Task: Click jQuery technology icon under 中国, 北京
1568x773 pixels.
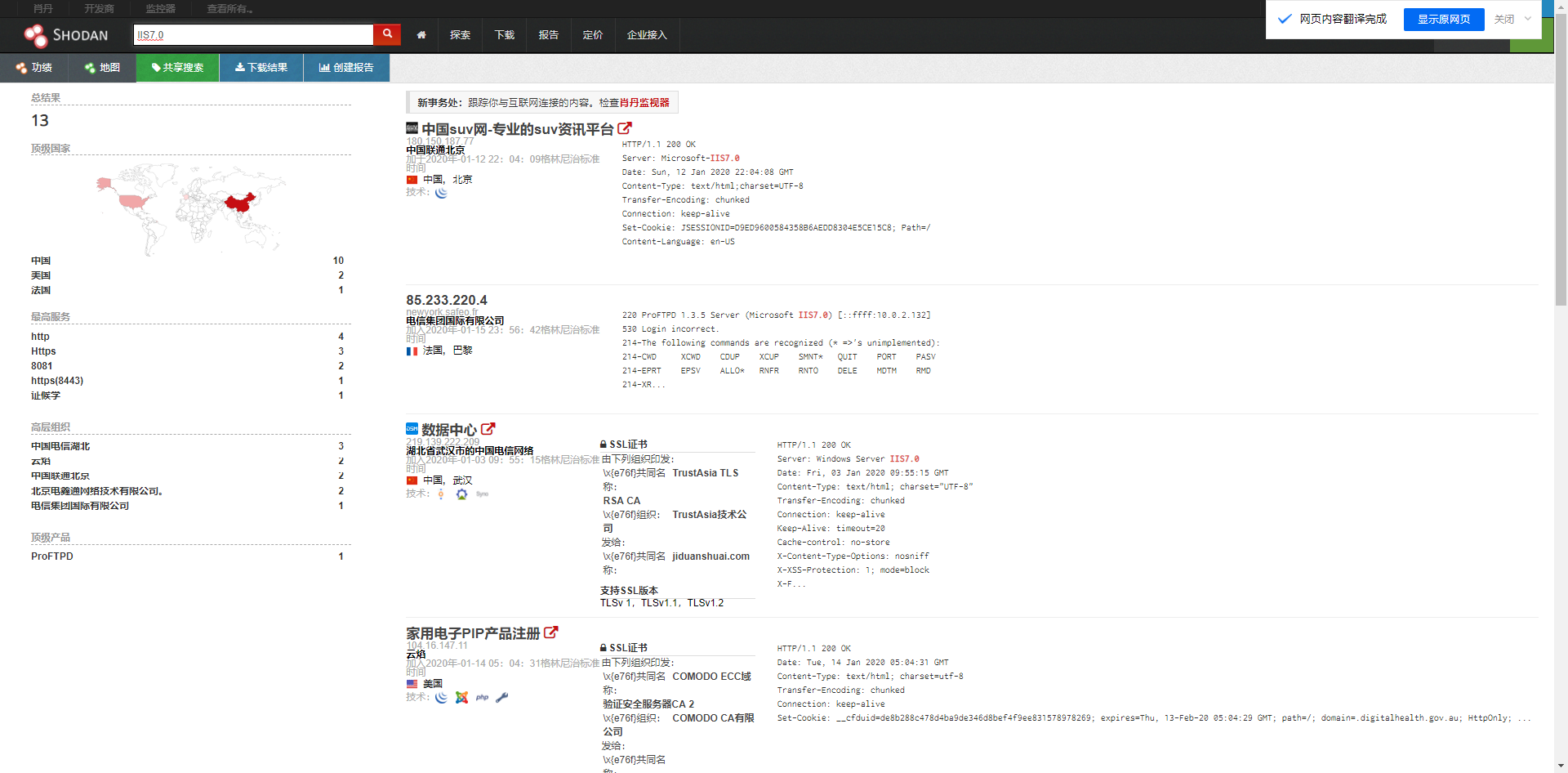Action: pos(441,193)
